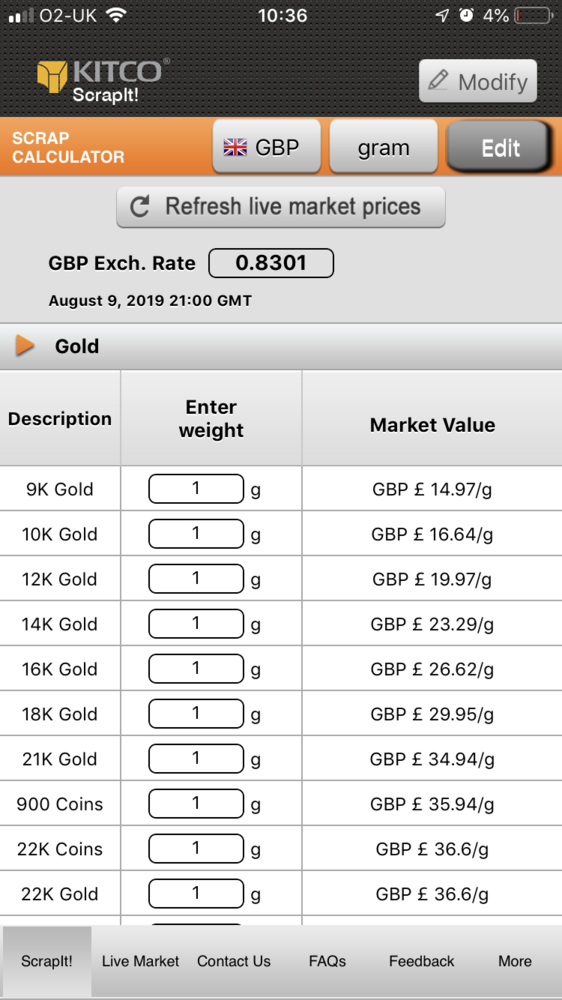
Task: Tap the alarm clock status icon
Action: point(467,15)
